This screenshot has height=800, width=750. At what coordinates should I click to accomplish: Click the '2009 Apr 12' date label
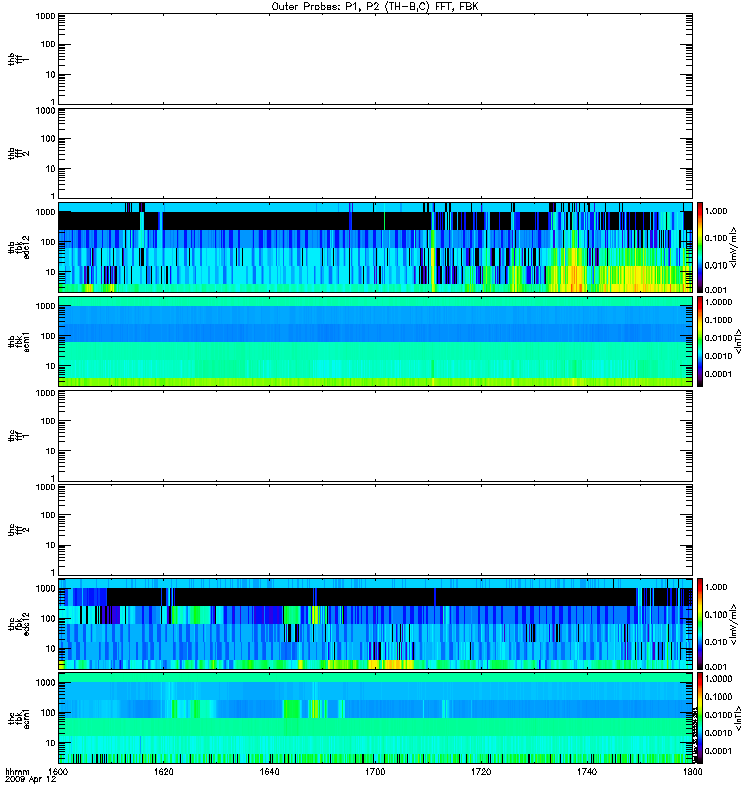pyautogui.click(x=31, y=780)
